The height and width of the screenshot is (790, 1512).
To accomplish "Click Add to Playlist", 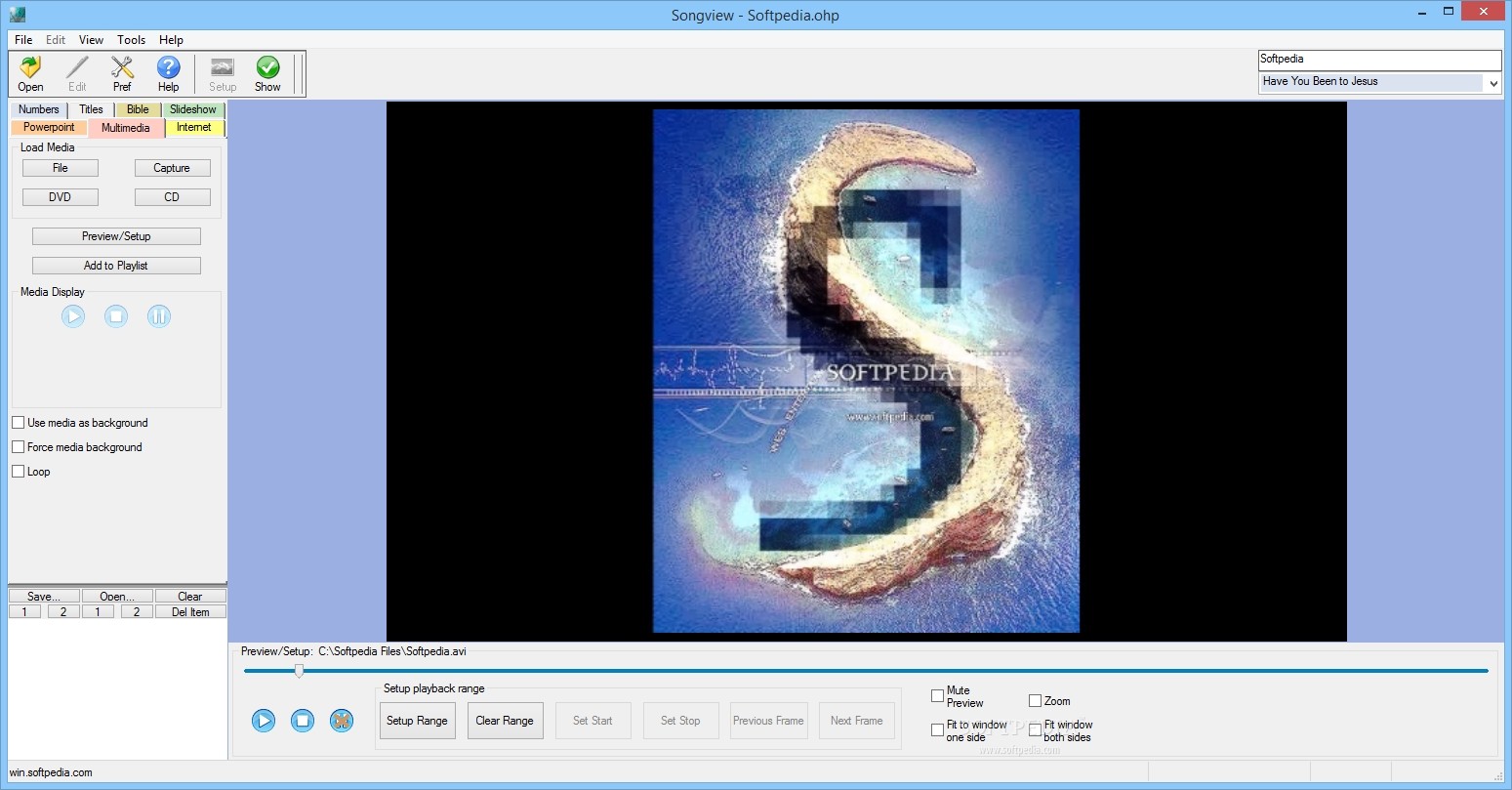I will click(116, 266).
